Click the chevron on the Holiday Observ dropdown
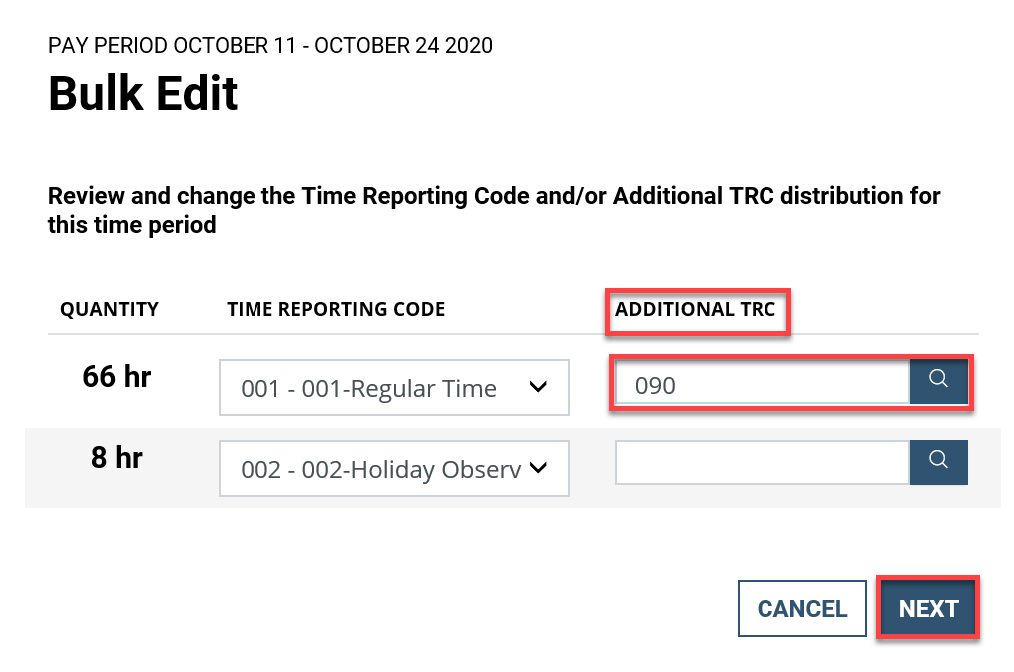1014x672 pixels. coord(540,468)
